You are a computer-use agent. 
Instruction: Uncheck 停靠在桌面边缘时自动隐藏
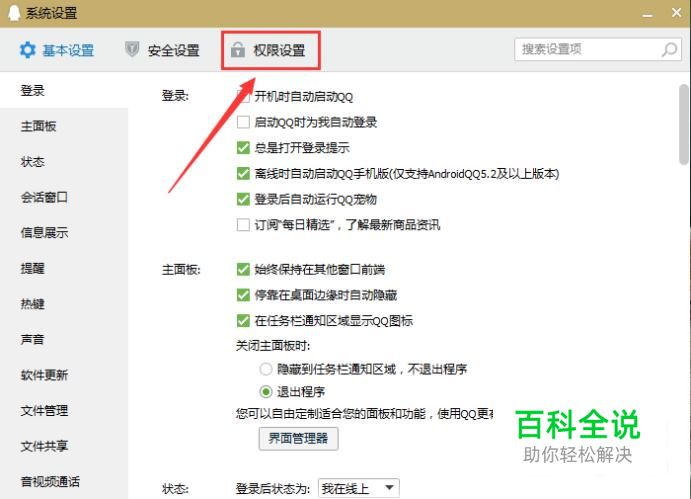click(x=243, y=295)
